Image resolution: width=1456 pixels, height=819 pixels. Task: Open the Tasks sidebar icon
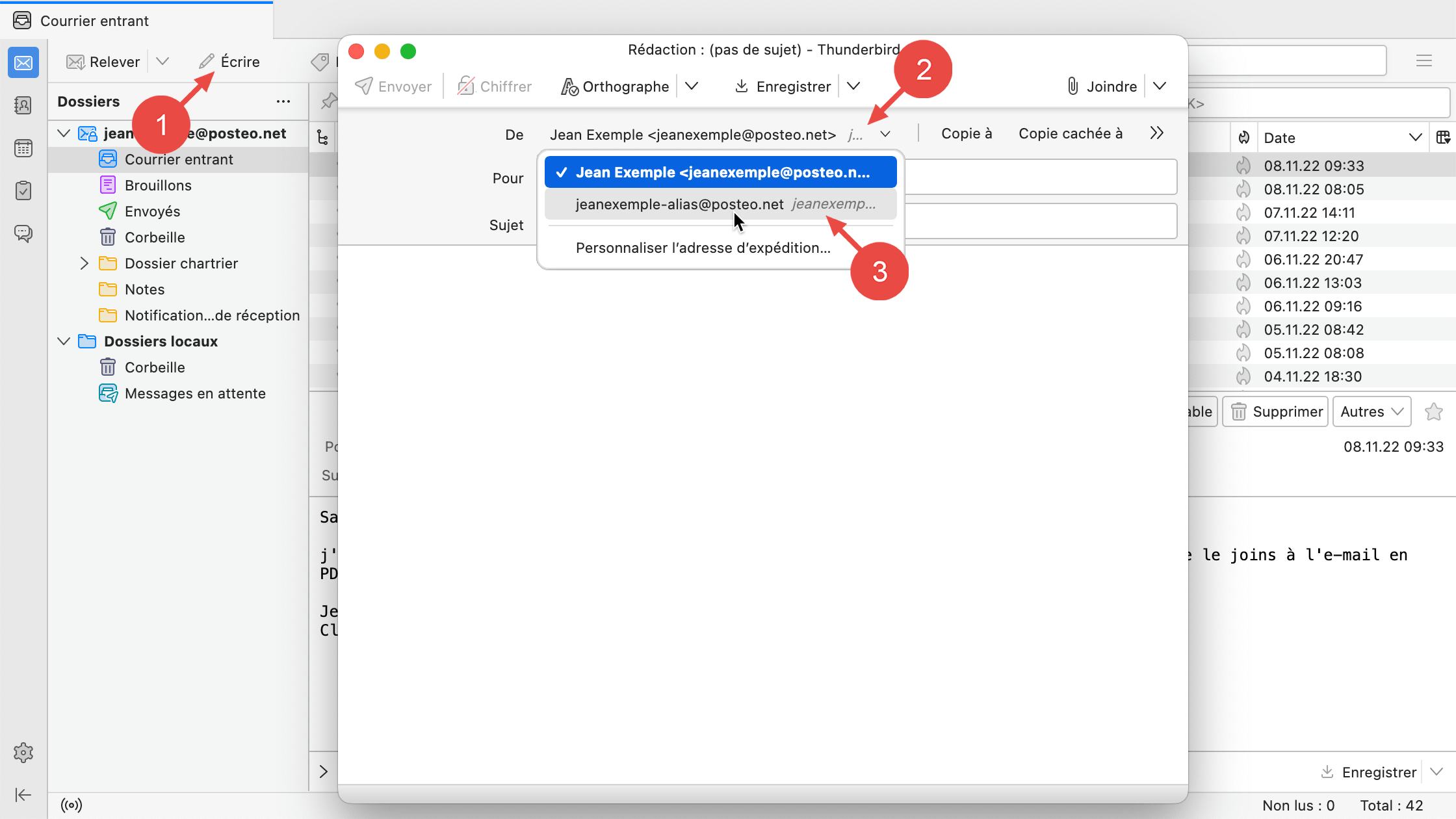pyautogui.click(x=23, y=190)
